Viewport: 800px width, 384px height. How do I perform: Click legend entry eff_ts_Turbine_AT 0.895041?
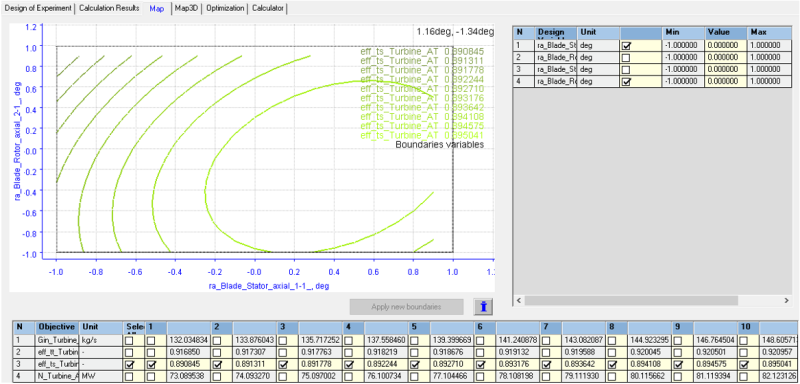[421, 136]
